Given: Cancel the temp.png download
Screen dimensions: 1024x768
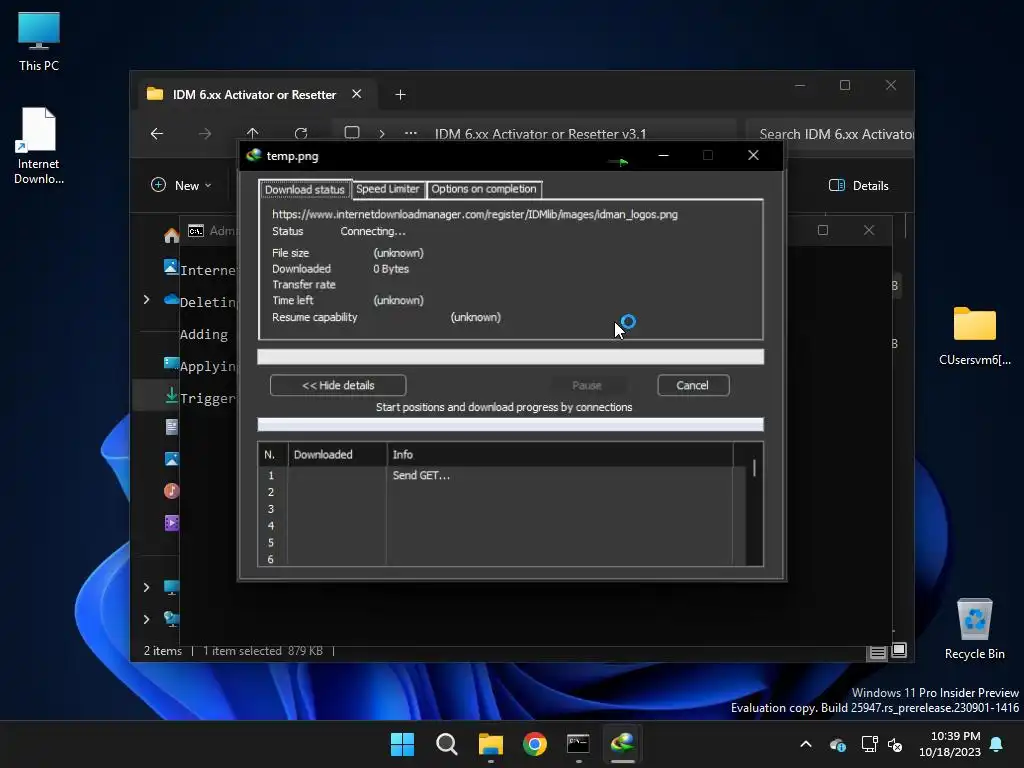Looking at the screenshot, I should point(693,385).
